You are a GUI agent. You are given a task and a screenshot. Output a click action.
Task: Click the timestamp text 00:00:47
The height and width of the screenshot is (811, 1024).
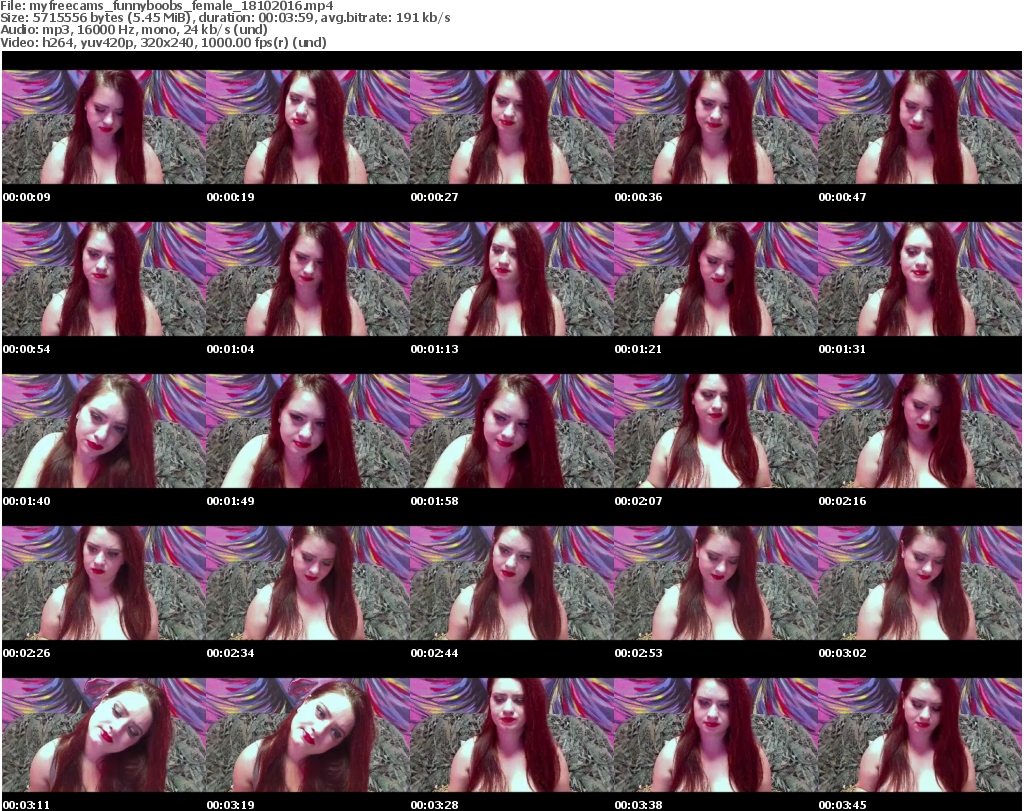pyautogui.click(x=842, y=197)
